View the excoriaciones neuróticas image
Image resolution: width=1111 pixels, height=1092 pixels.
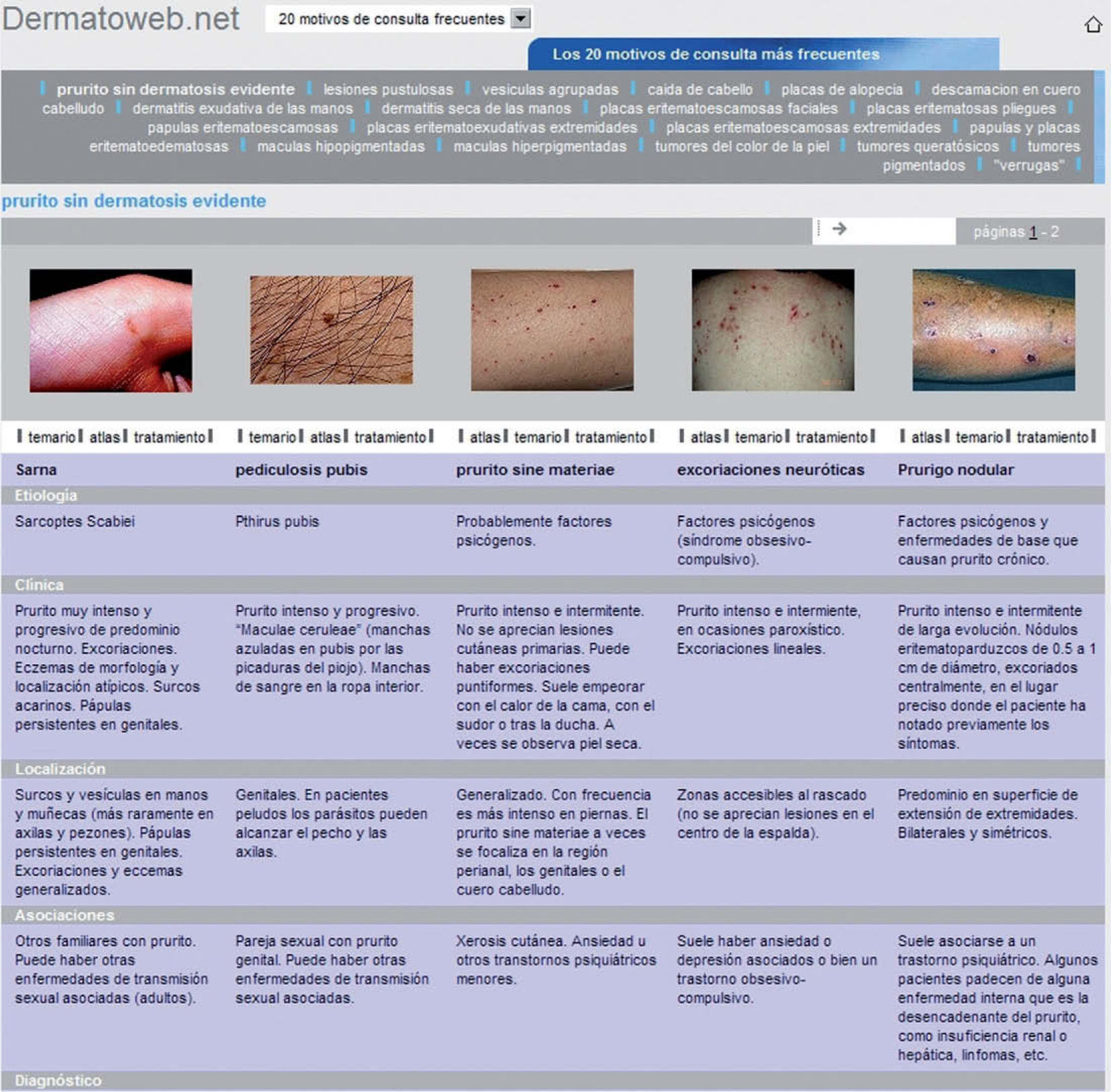pyautogui.click(x=773, y=330)
